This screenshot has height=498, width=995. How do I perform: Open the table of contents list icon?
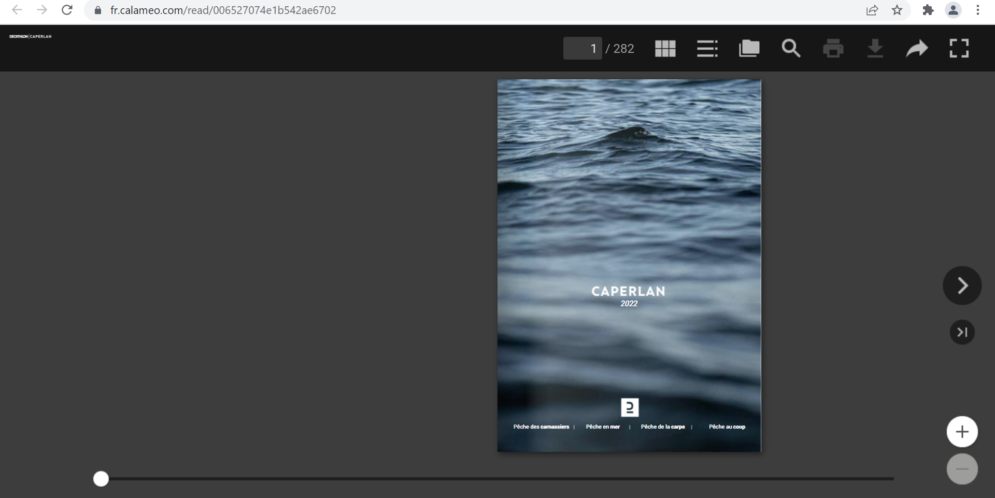707,48
